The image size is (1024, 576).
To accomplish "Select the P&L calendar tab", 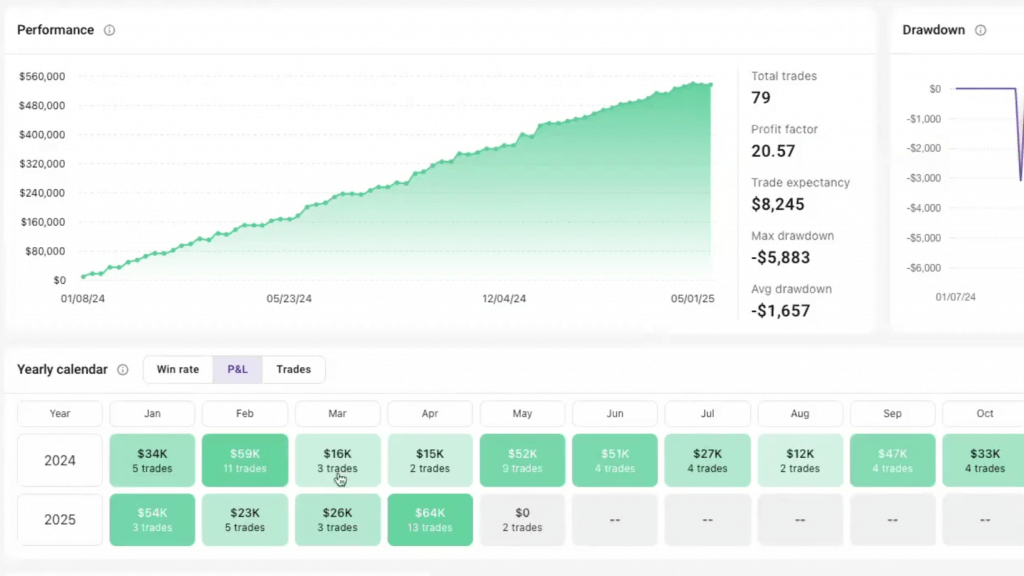I will click(237, 370).
